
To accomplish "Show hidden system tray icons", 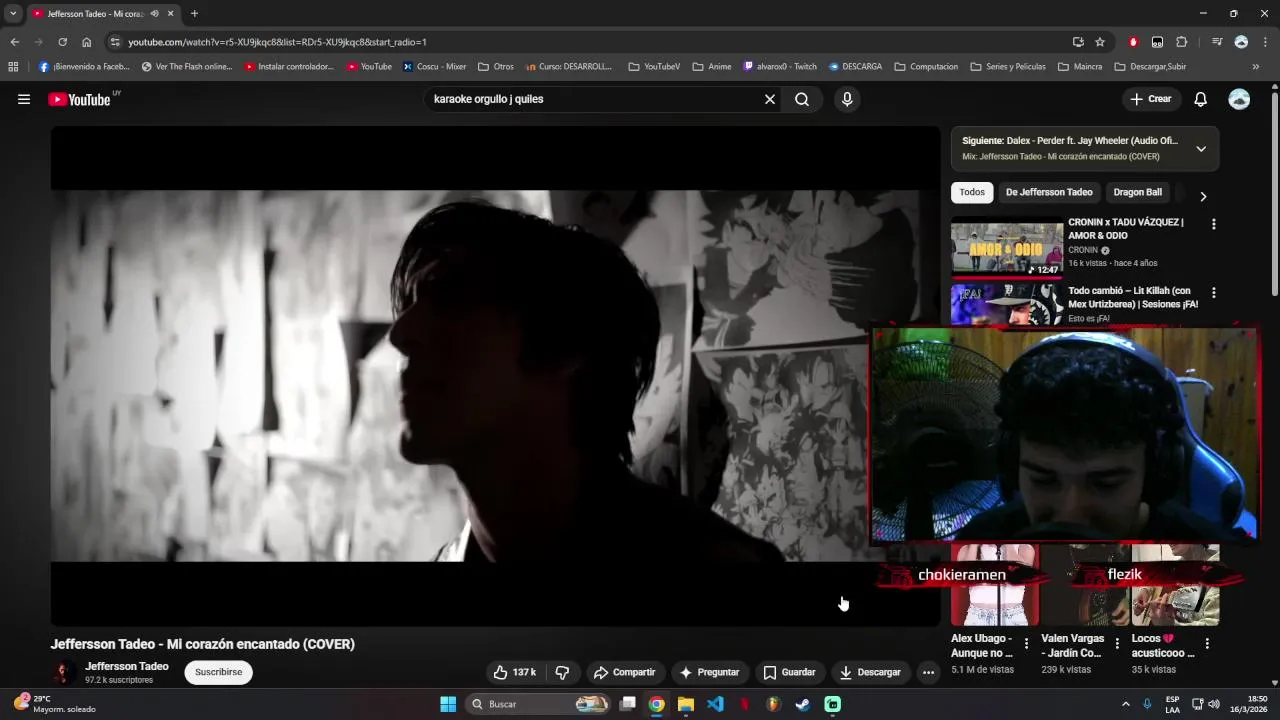I will point(1125,704).
